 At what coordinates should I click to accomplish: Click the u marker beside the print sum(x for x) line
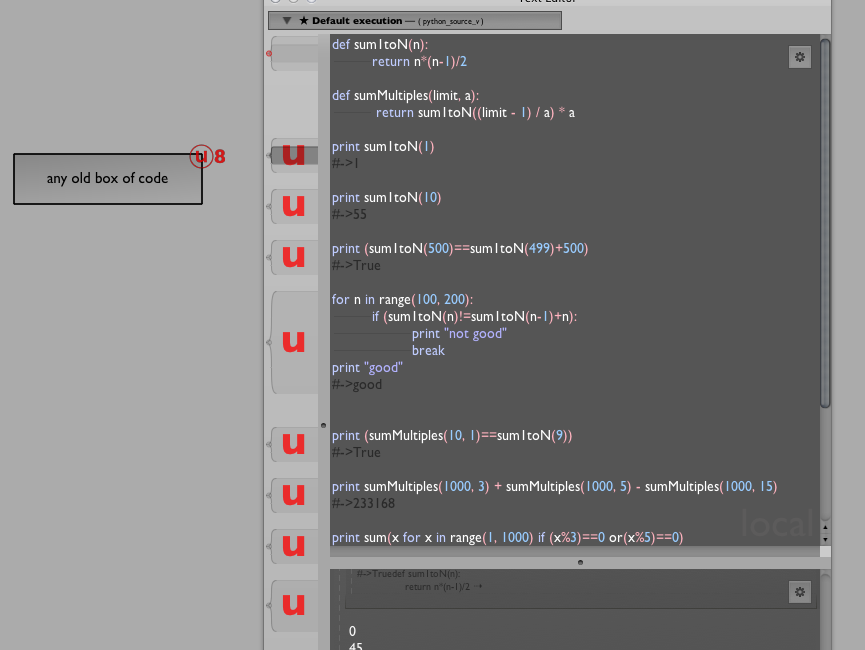point(293,546)
